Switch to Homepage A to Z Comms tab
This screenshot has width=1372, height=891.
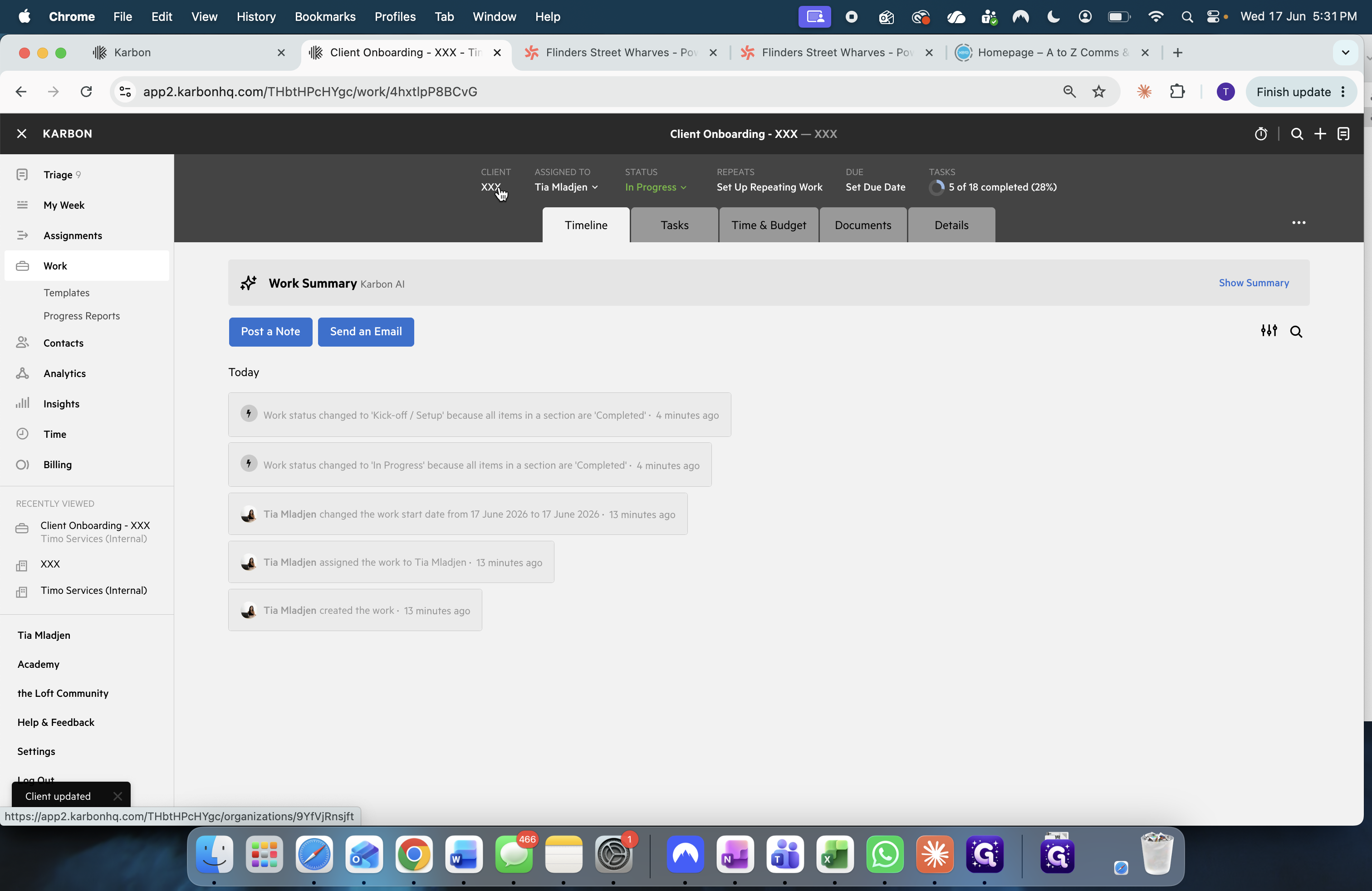coord(1052,53)
